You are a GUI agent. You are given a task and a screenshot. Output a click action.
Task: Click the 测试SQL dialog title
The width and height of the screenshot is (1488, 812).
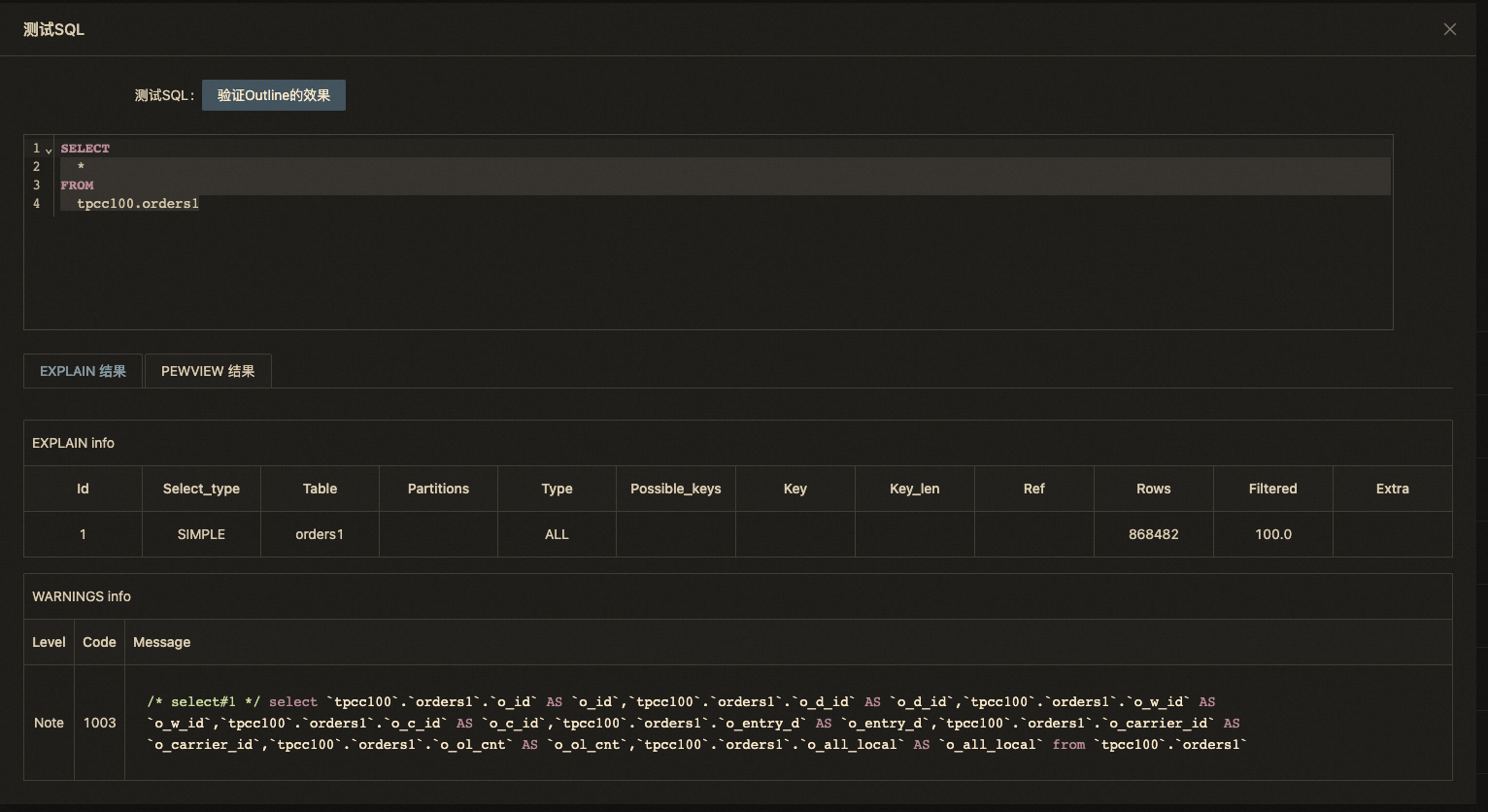click(53, 30)
